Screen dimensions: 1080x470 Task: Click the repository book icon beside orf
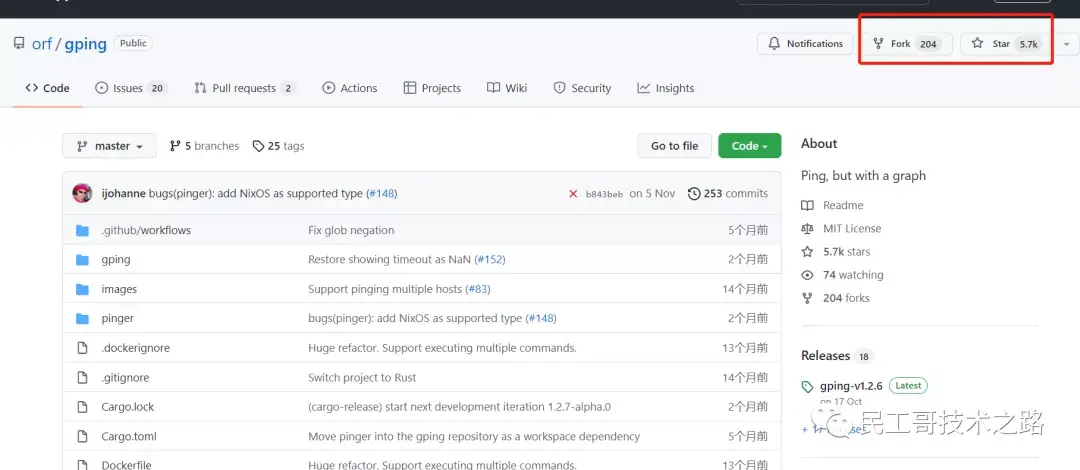click(x=19, y=44)
